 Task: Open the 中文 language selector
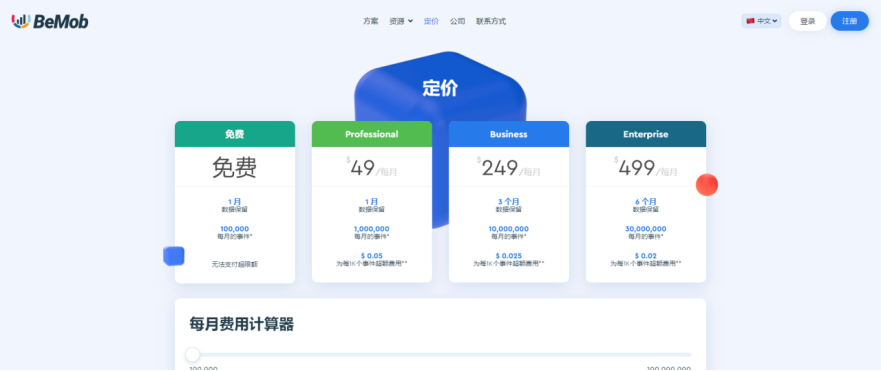761,21
